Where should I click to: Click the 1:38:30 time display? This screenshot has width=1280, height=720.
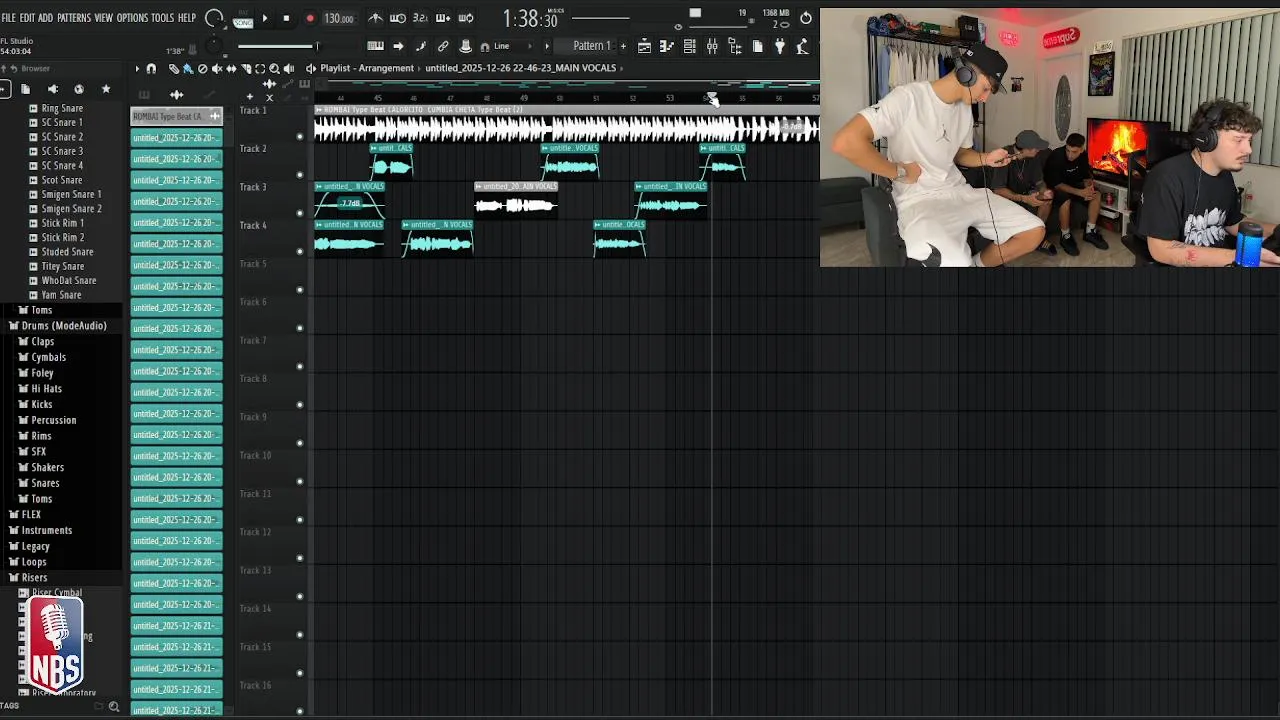point(530,19)
